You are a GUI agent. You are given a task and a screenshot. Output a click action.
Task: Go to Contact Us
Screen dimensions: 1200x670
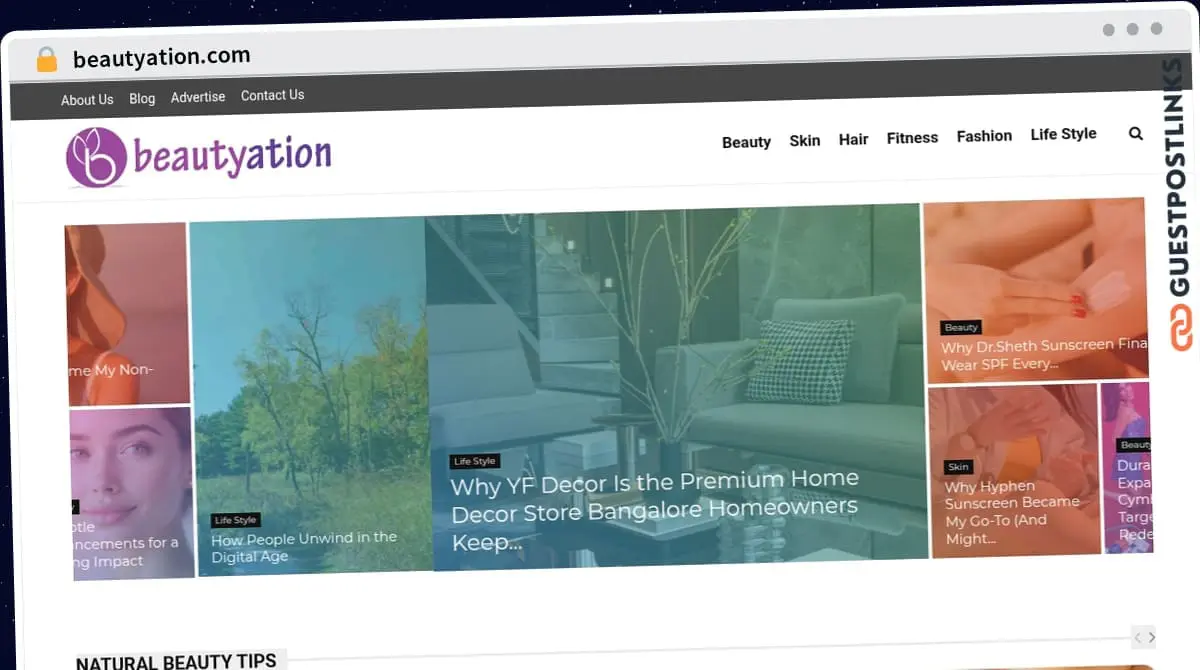coord(272,95)
